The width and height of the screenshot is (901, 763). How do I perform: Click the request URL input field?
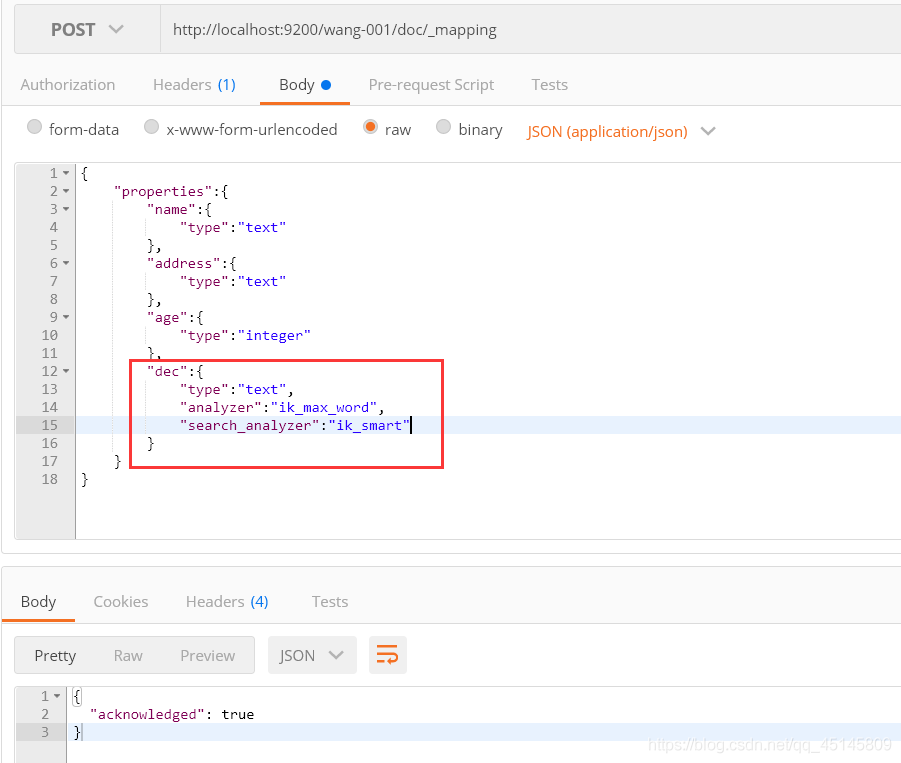530,30
